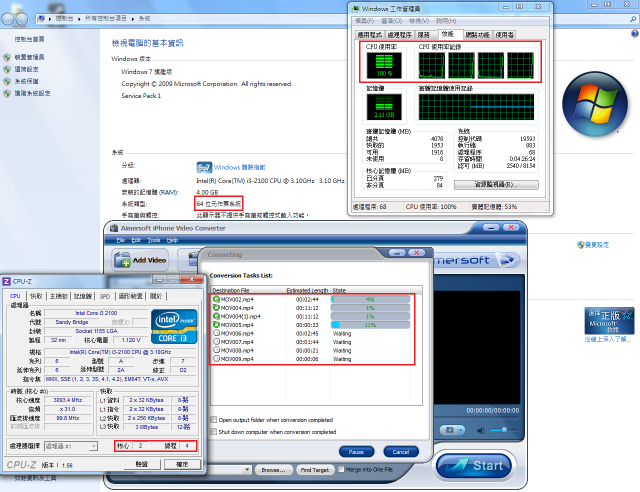Switch to 應用程式 tab in Task Manager
Image resolution: width=640 pixels, height=492 pixels.
click(370, 35)
